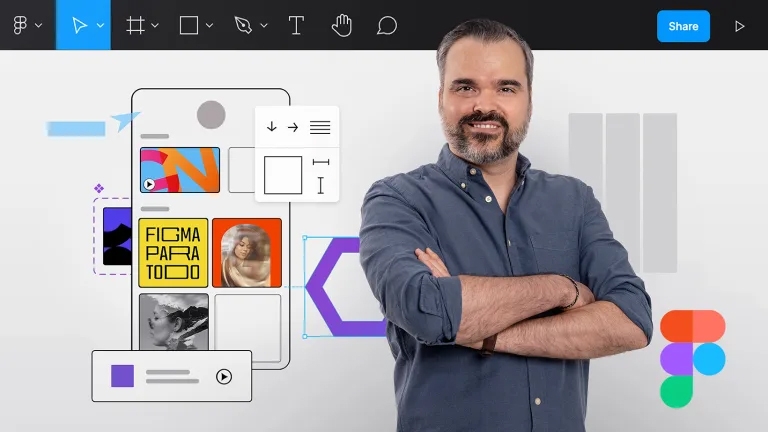Screen dimensions: 768x432
Task: Click the right arrow direction icon
Action: pyautogui.click(x=293, y=127)
